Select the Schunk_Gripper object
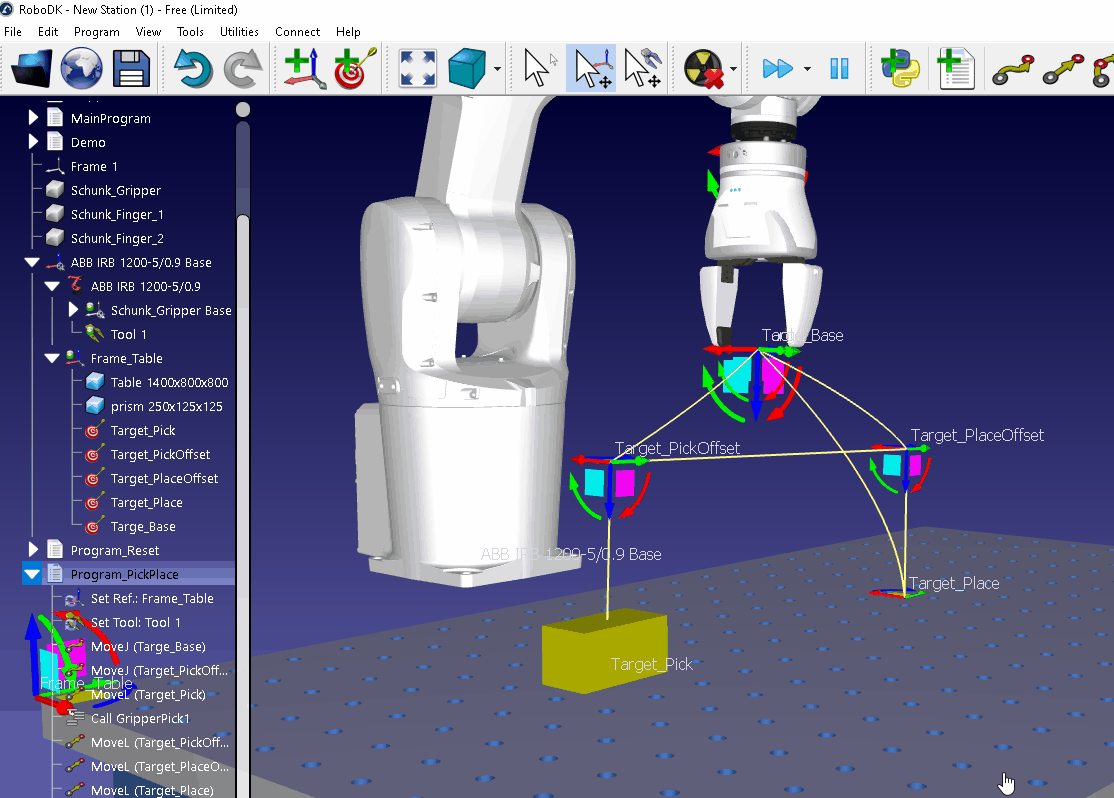Viewport: 1114px width, 798px height. pos(116,190)
